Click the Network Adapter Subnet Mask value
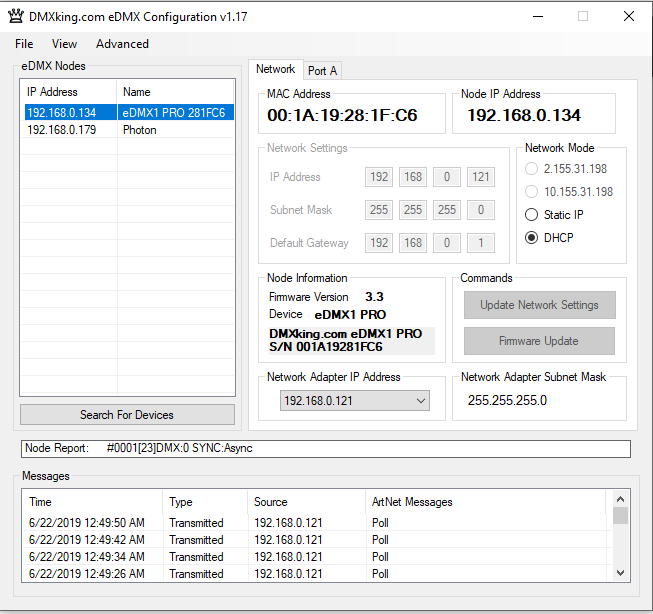Image resolution: width=653 pixels, height=614 pixels. (507, 401)
